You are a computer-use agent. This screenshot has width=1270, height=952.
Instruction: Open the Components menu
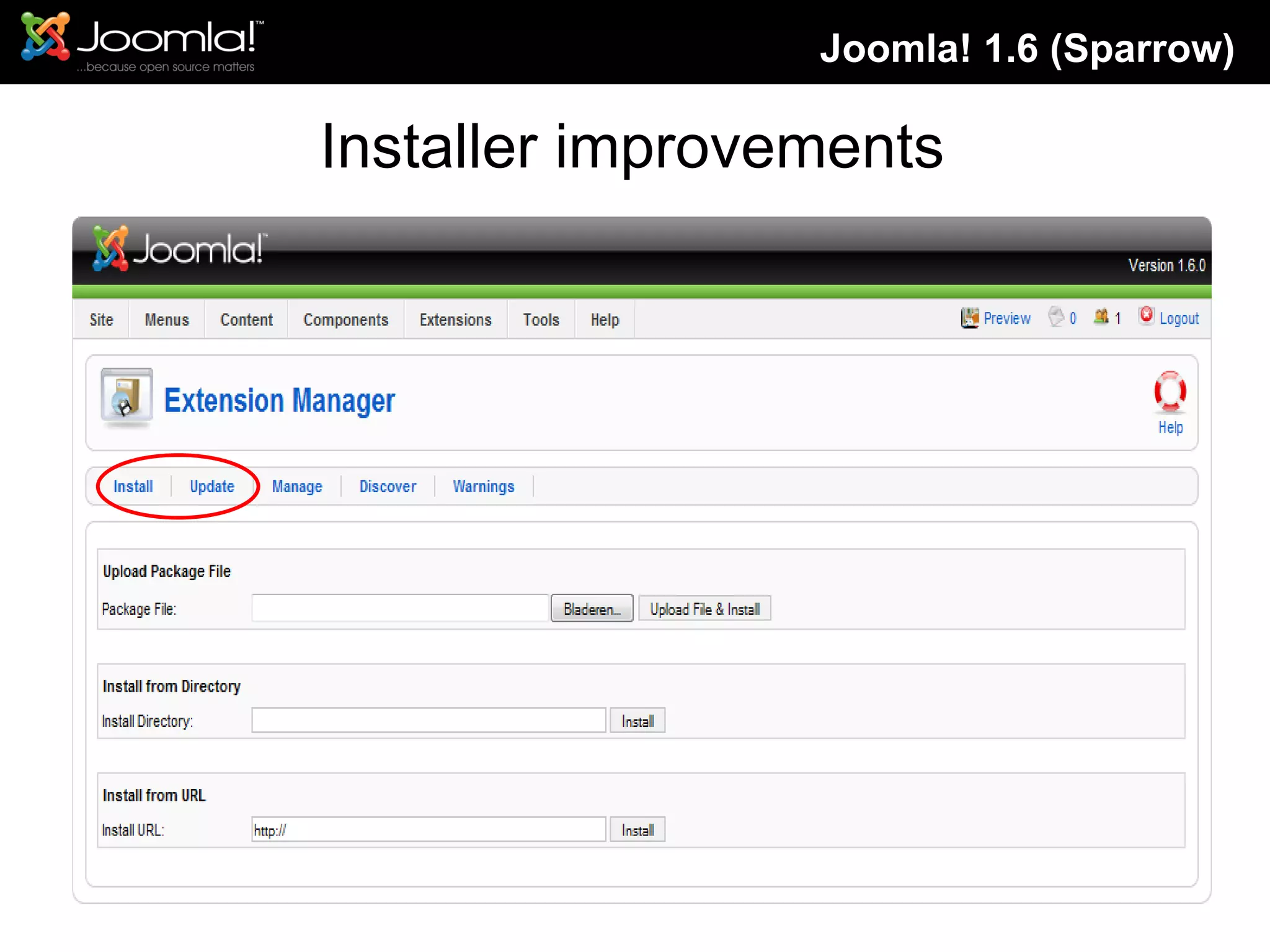(345, 320)
